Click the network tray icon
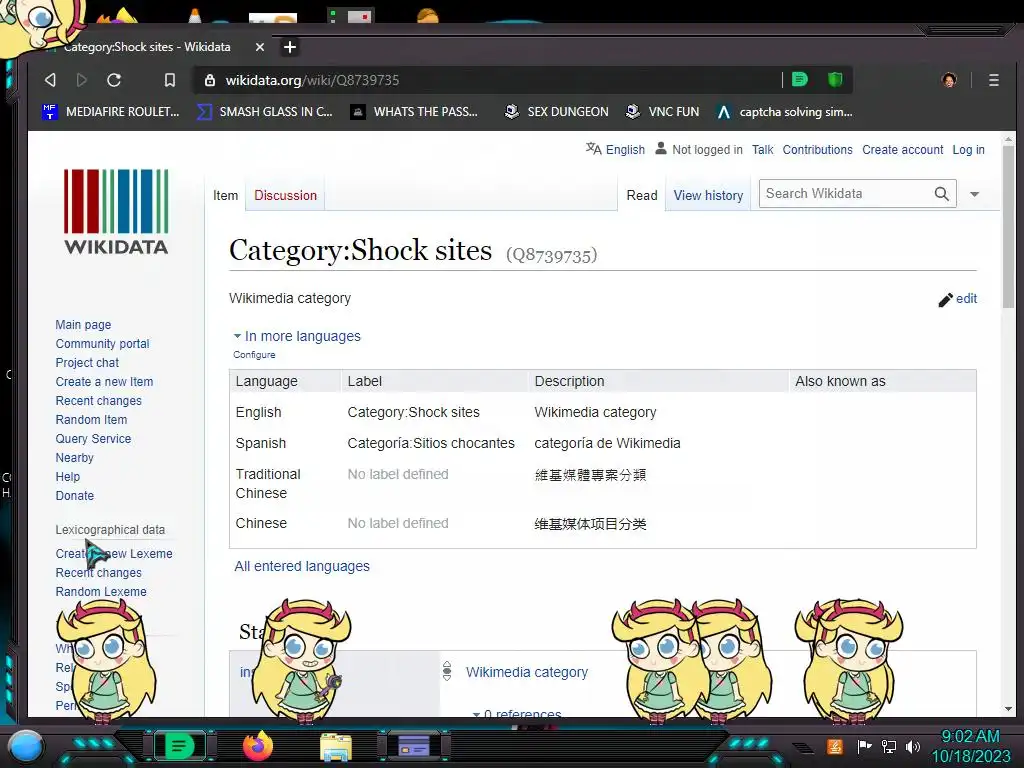This screenshot has width=1024, height=768. point(888,746)
